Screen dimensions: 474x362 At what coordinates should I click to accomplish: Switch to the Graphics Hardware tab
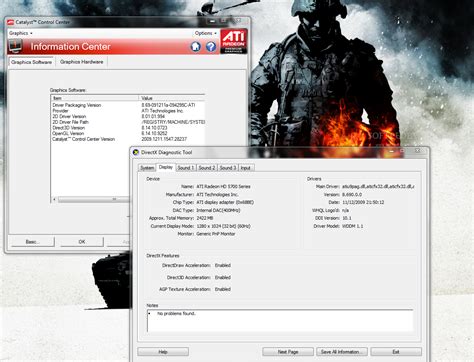click(x=82, y=62)
